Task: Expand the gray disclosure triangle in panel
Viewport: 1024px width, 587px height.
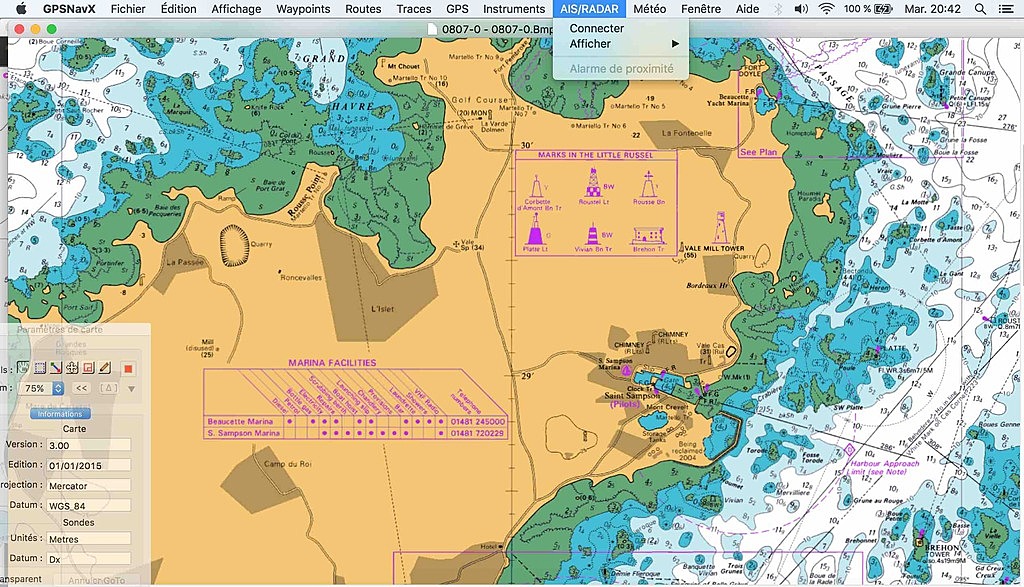Action: (131, 389)
